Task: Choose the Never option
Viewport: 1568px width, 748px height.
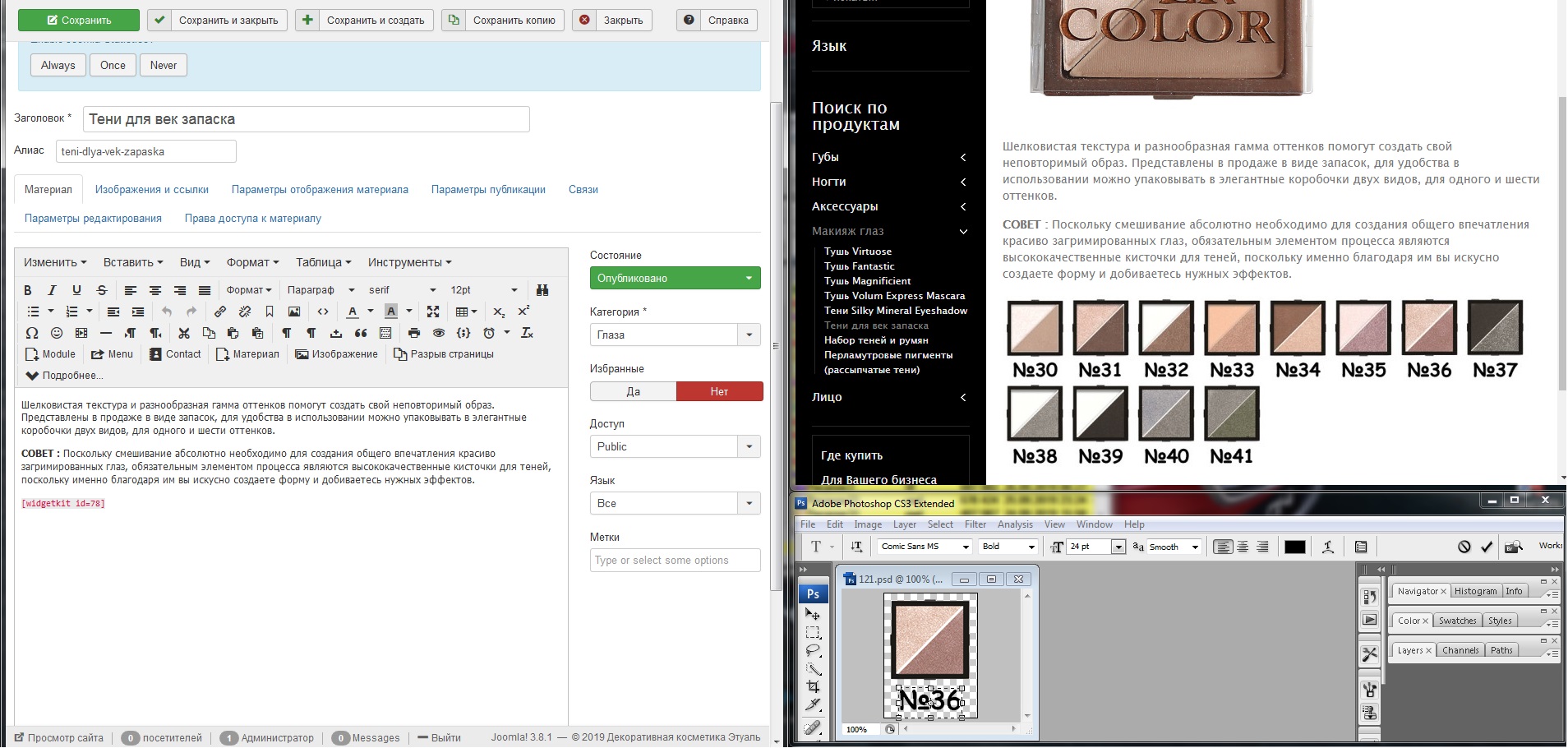Action: coord(164,66)
